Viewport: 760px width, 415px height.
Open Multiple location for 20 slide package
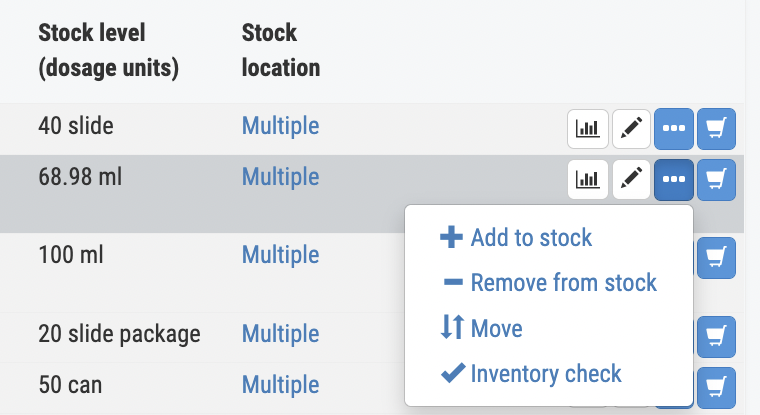[x=280, y=333]
